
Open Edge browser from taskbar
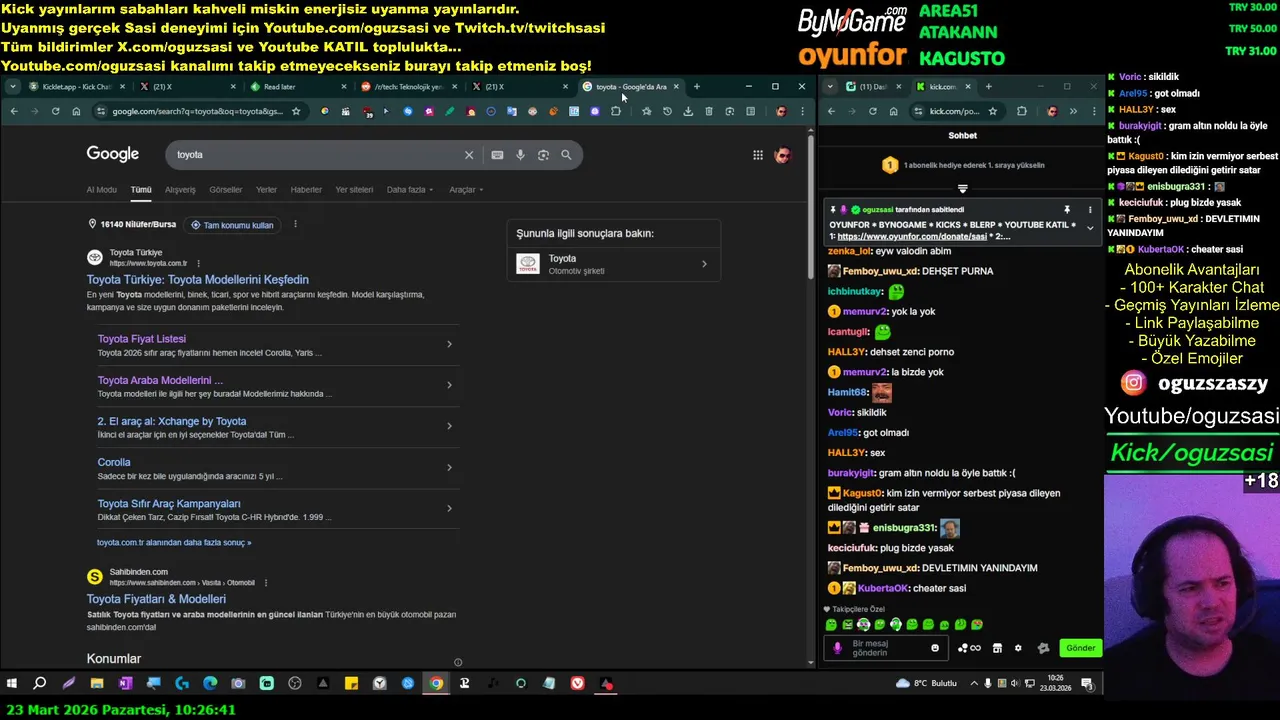tap(210, 684)
